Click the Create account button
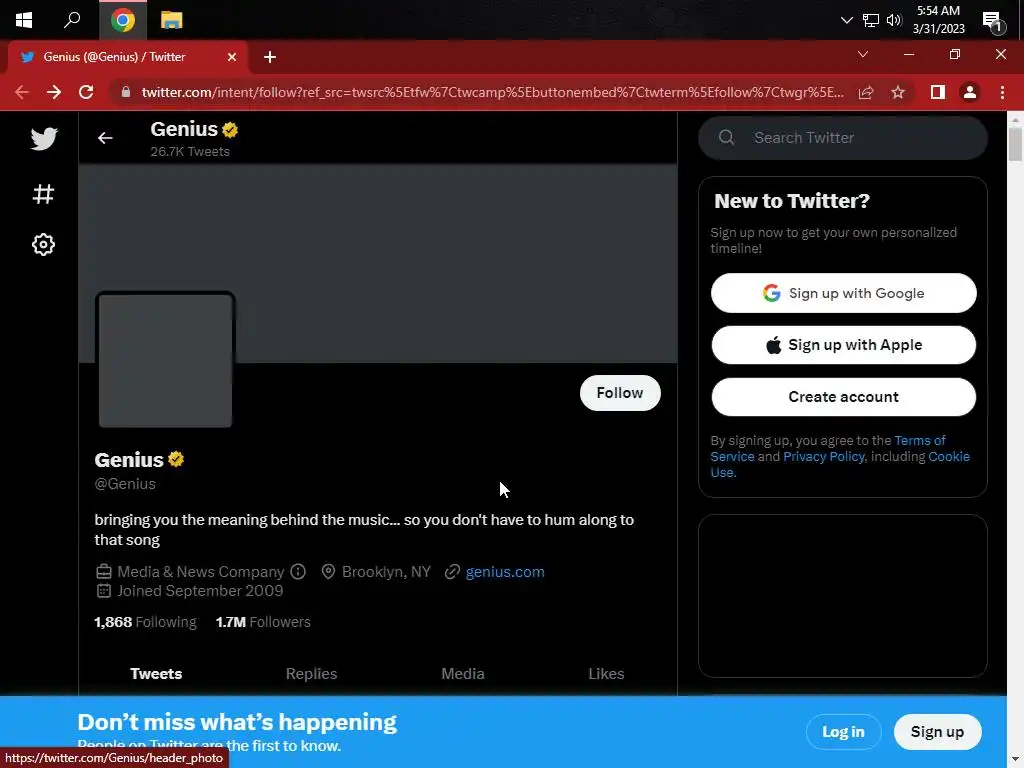Screen dimensions: 1024x768 (843, 397)
